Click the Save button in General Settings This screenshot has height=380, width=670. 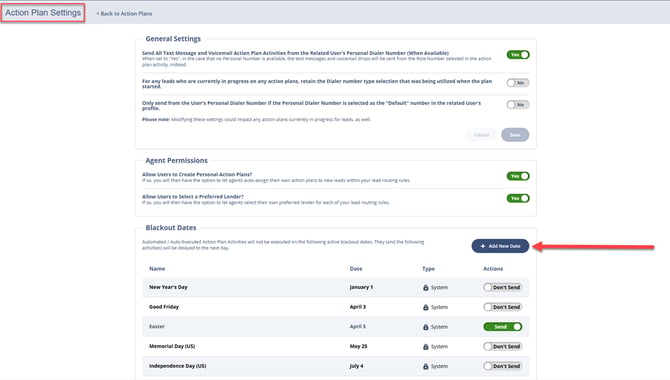pos(515,135)
